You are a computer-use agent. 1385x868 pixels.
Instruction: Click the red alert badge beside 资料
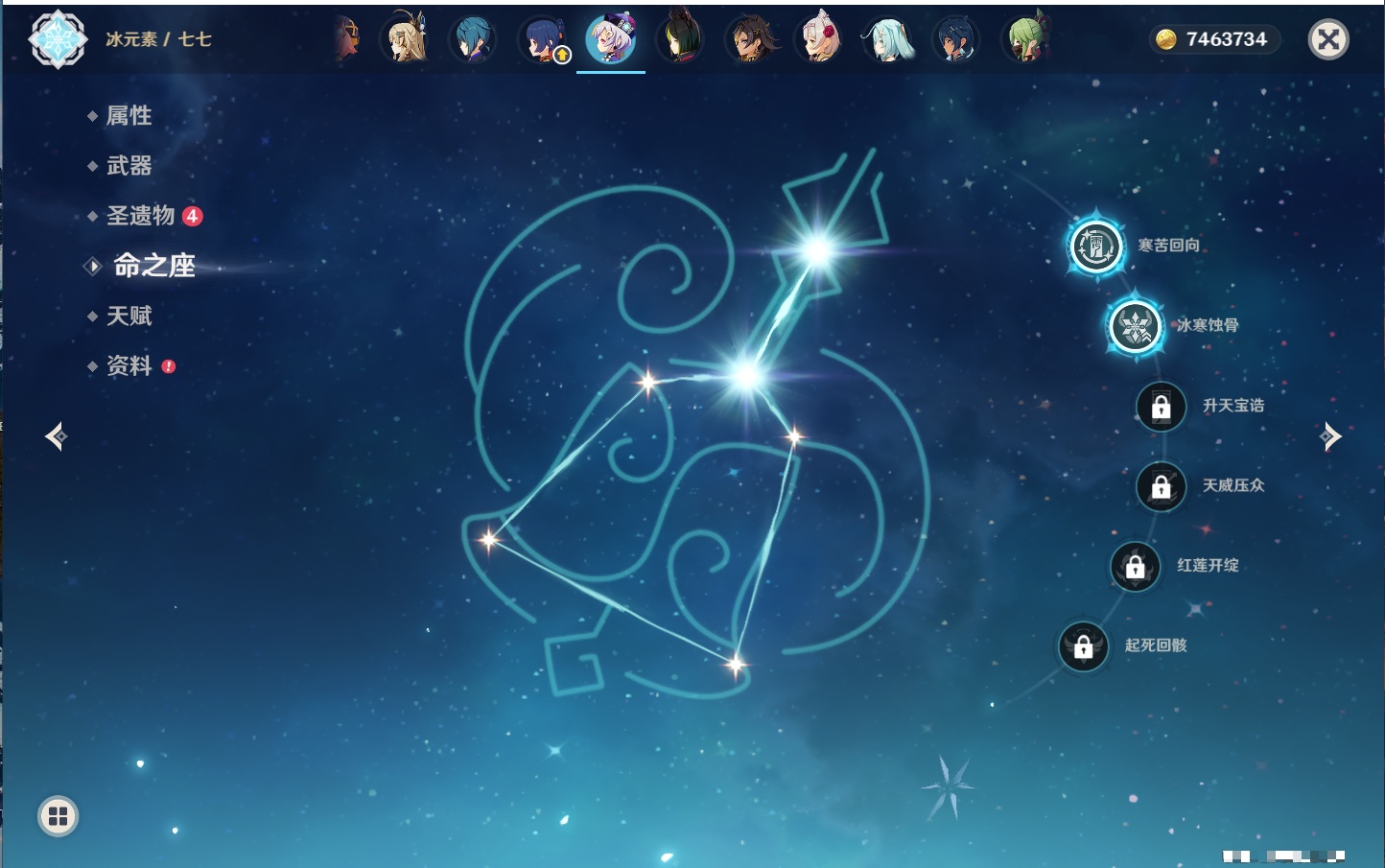point(169,366)
